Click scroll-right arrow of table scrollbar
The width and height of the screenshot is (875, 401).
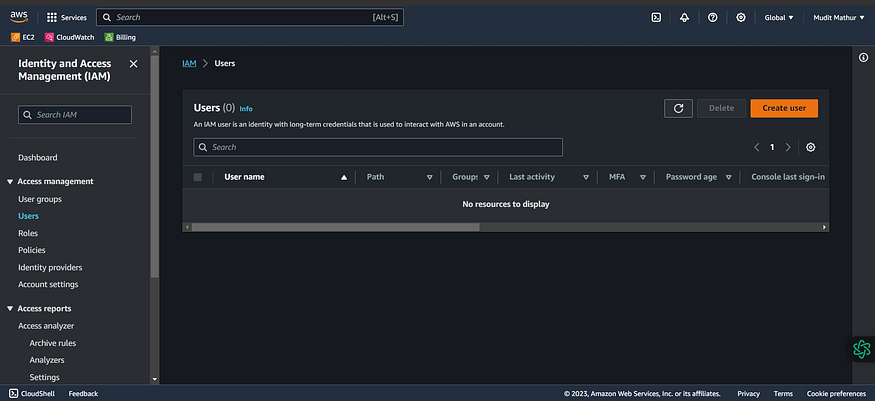(x=824, y=227)
